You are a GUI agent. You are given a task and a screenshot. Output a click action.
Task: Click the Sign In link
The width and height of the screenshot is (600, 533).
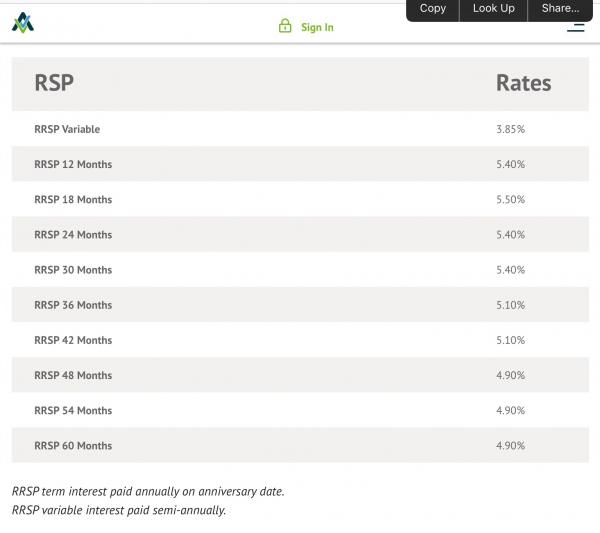(x=317, y=27)
